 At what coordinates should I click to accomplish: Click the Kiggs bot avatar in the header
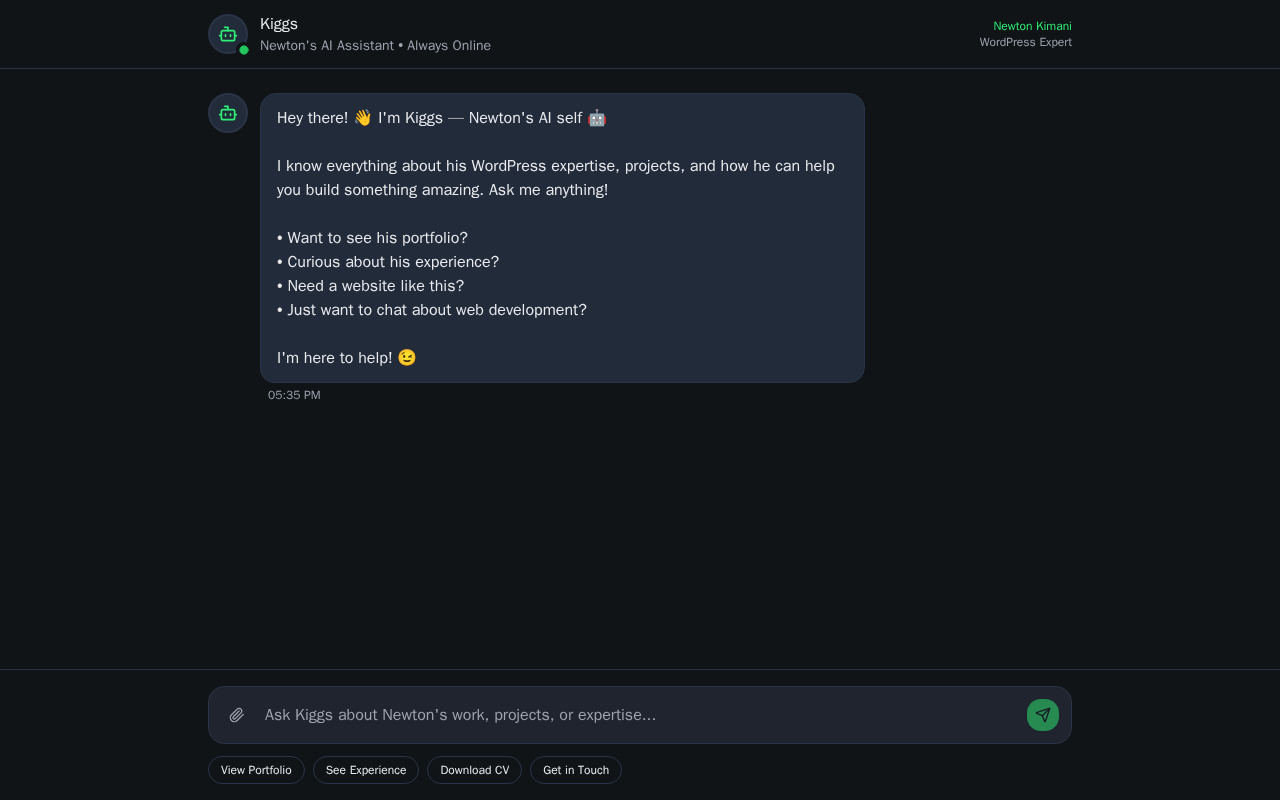tap(228, 34)
